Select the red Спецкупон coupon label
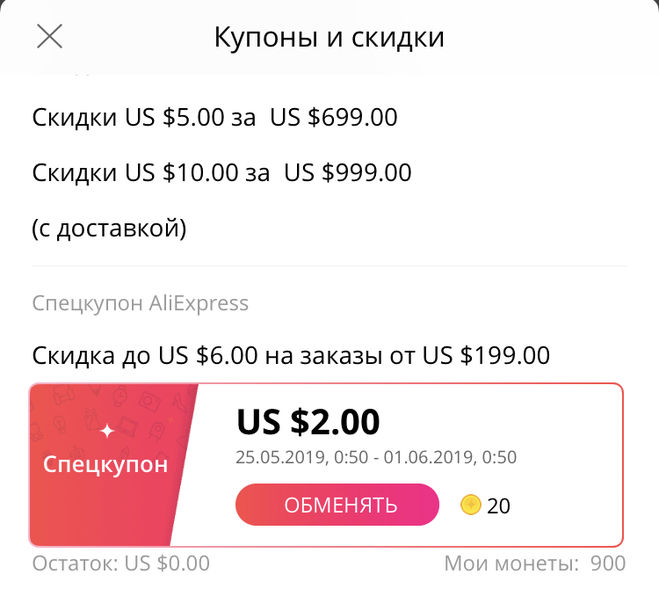Viewport: 659px width, 589px height. [x=106, y=465]
